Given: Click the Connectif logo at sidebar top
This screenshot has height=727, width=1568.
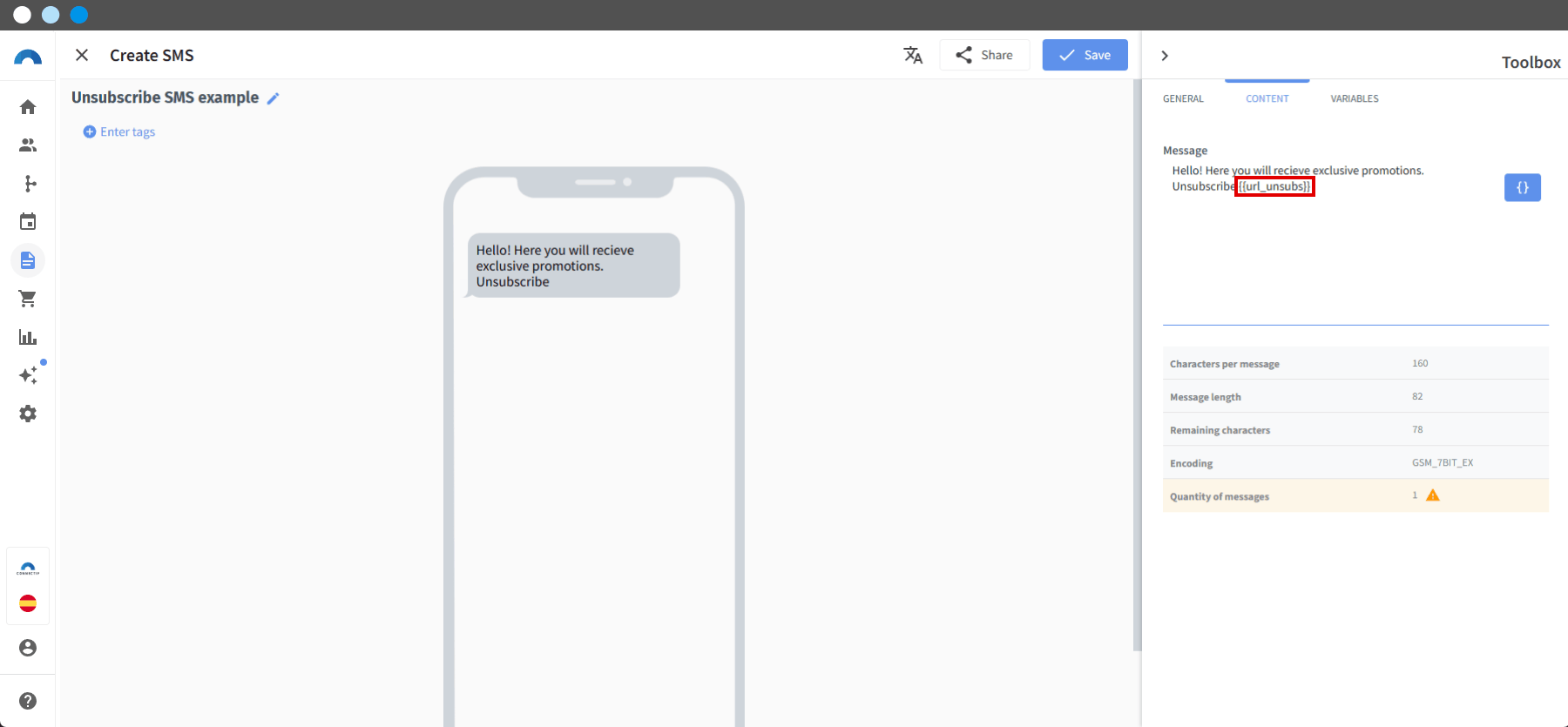Looking at the screenshot, I should [28, 57].
